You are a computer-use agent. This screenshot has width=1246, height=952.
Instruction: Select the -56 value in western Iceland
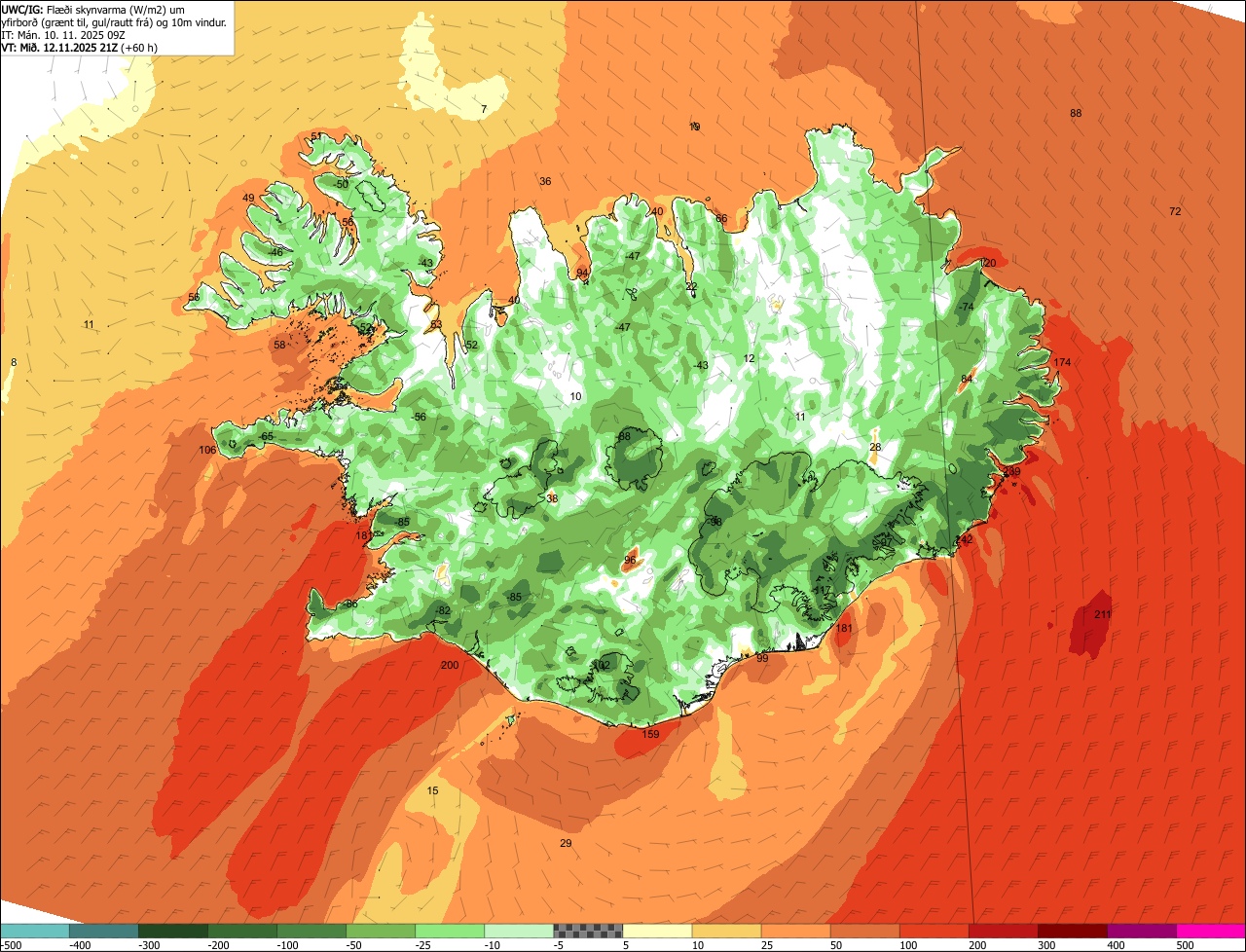[419, 417]
